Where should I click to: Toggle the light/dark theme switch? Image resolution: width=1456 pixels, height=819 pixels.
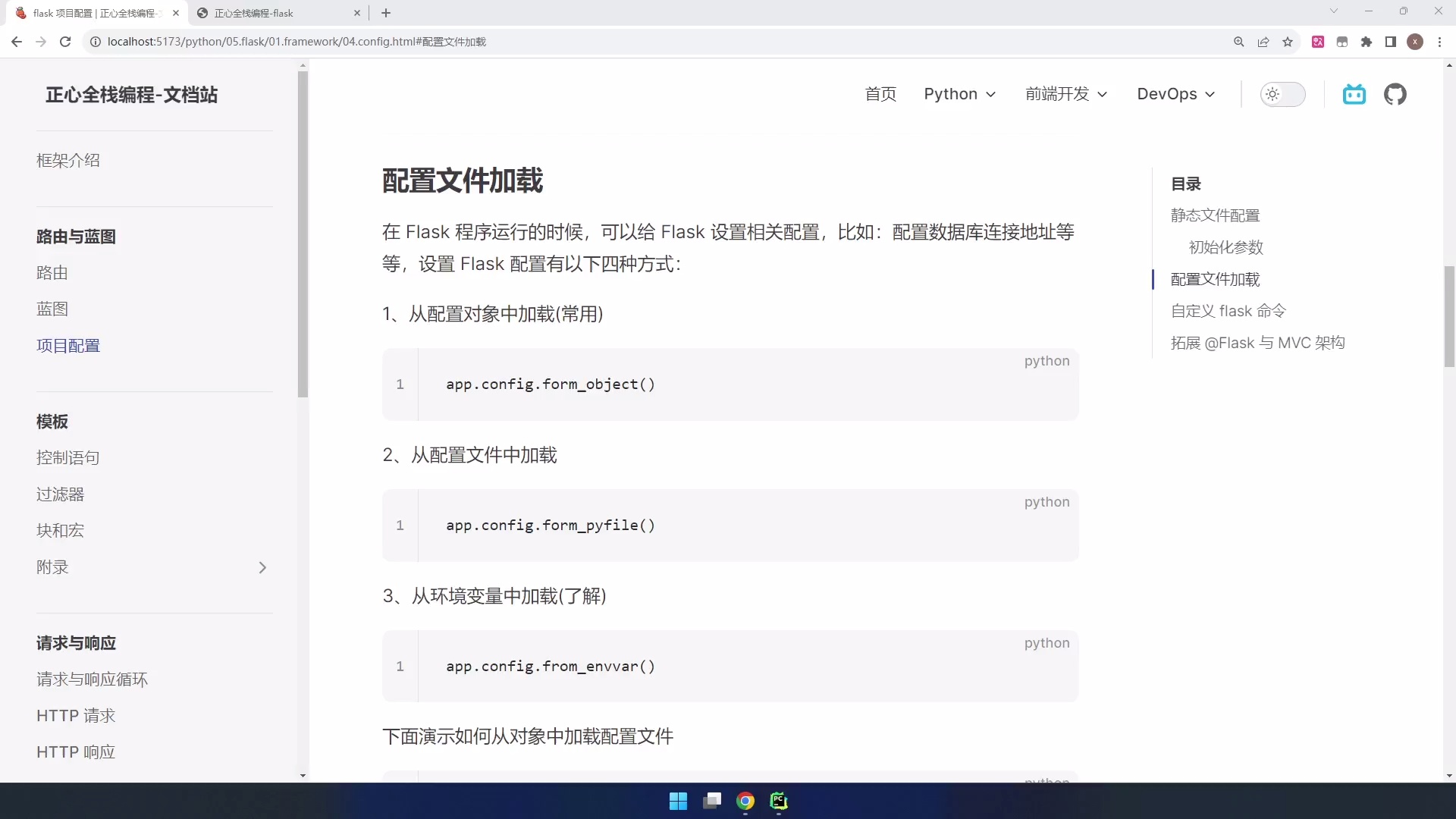(1282, 94)
